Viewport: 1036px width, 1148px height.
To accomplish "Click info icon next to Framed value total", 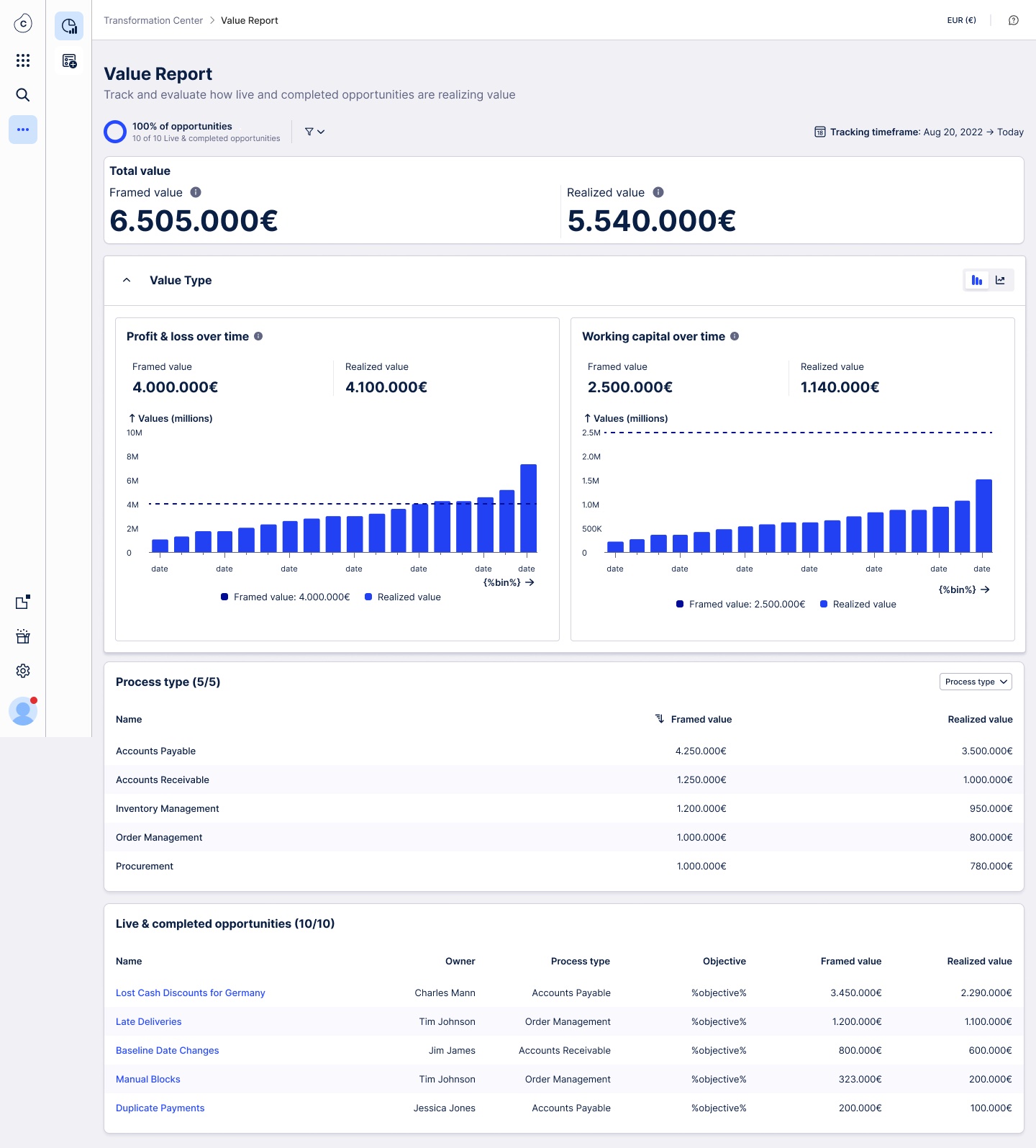I will point(196,192).
